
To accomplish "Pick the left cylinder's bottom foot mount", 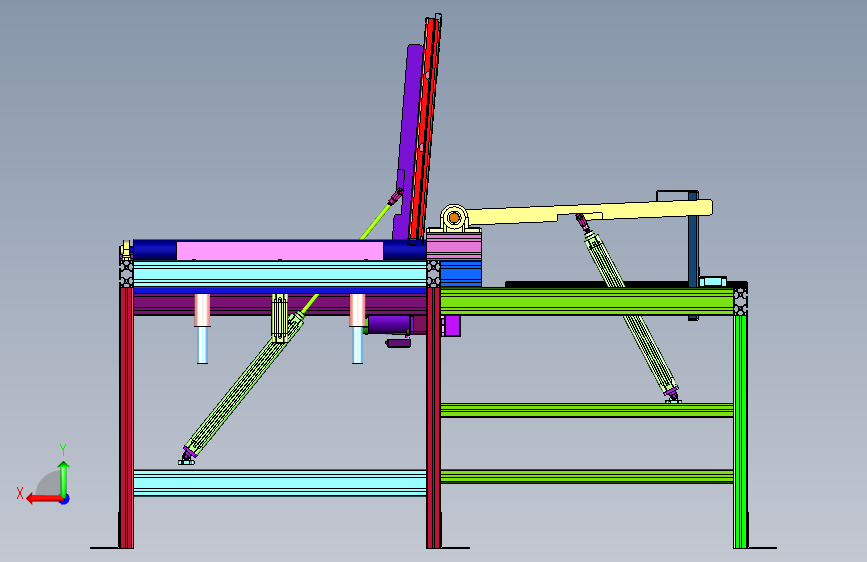I will (187, 460).
